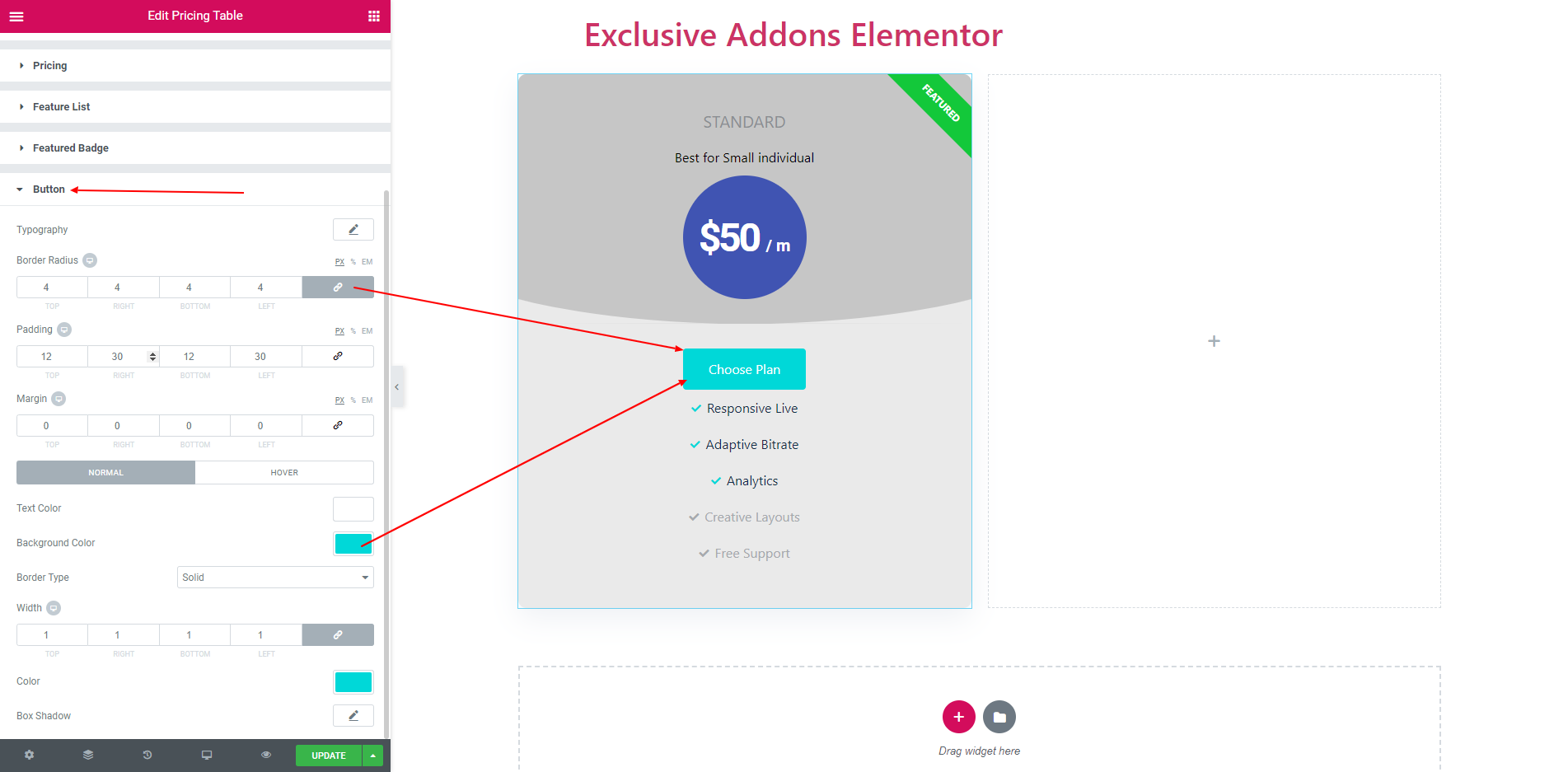Open the Background Color swatch
The height and width of the screenshot is (772, 1568).
click(x=353, y=543)
